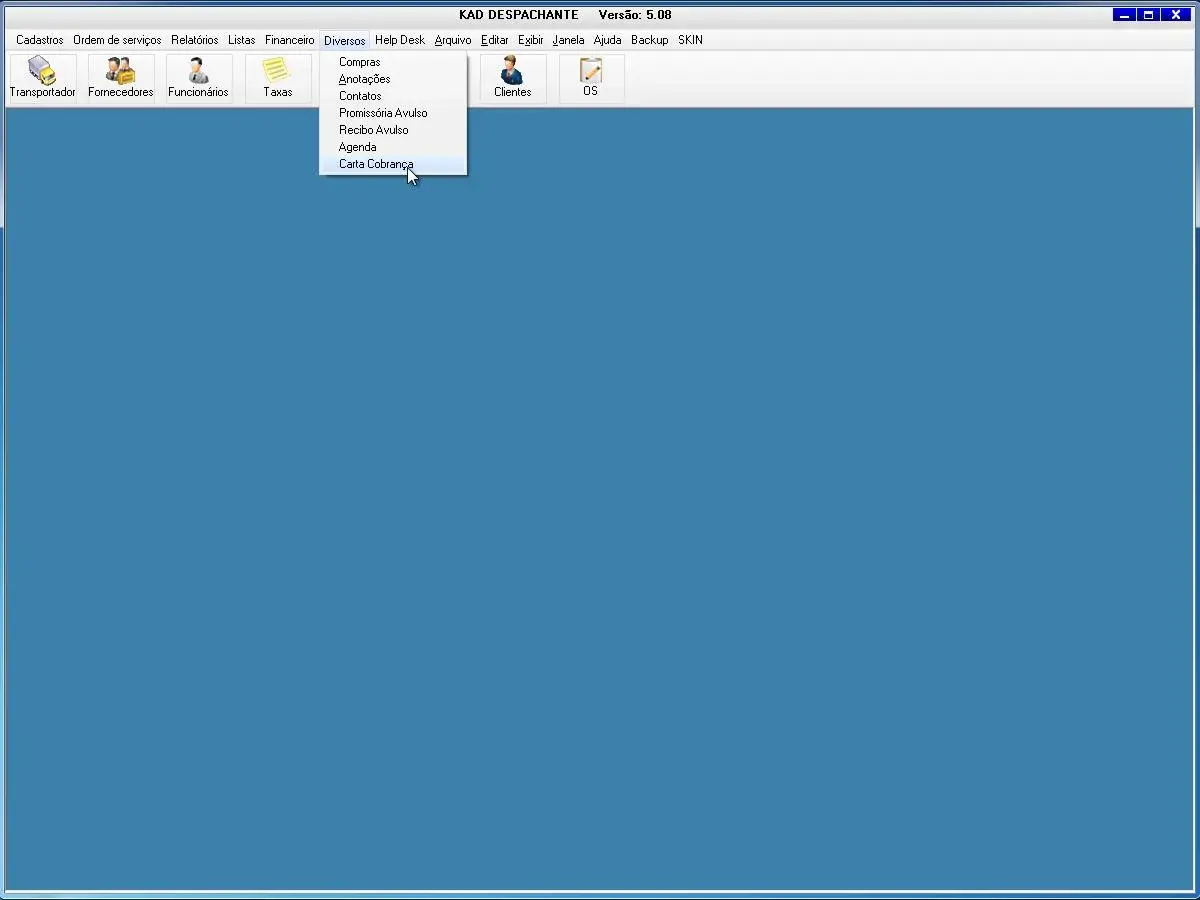Click the Financeiro menu
1200x900 pixels.
[289, 40]
